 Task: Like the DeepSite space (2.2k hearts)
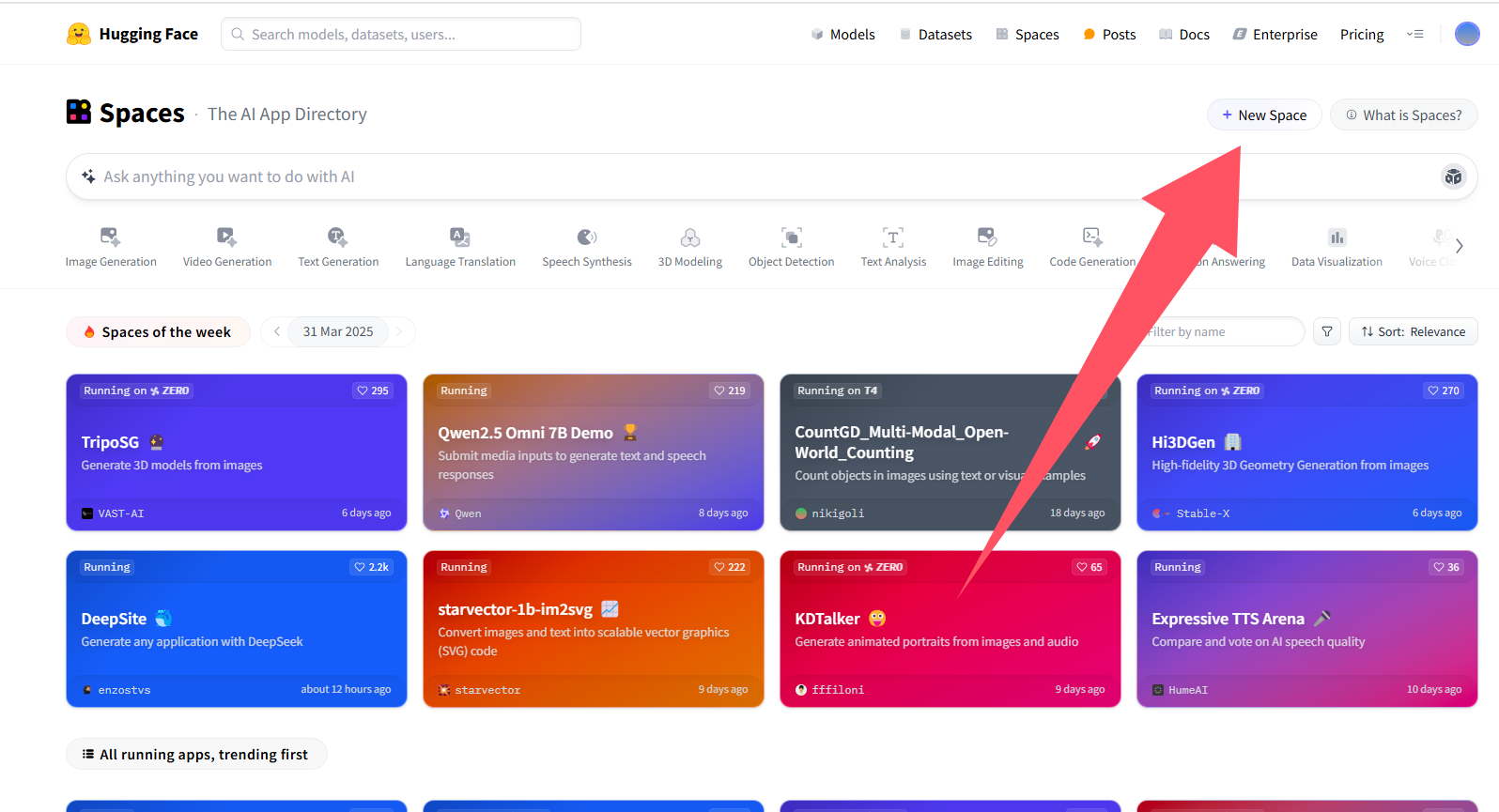(x=372, y=567)
